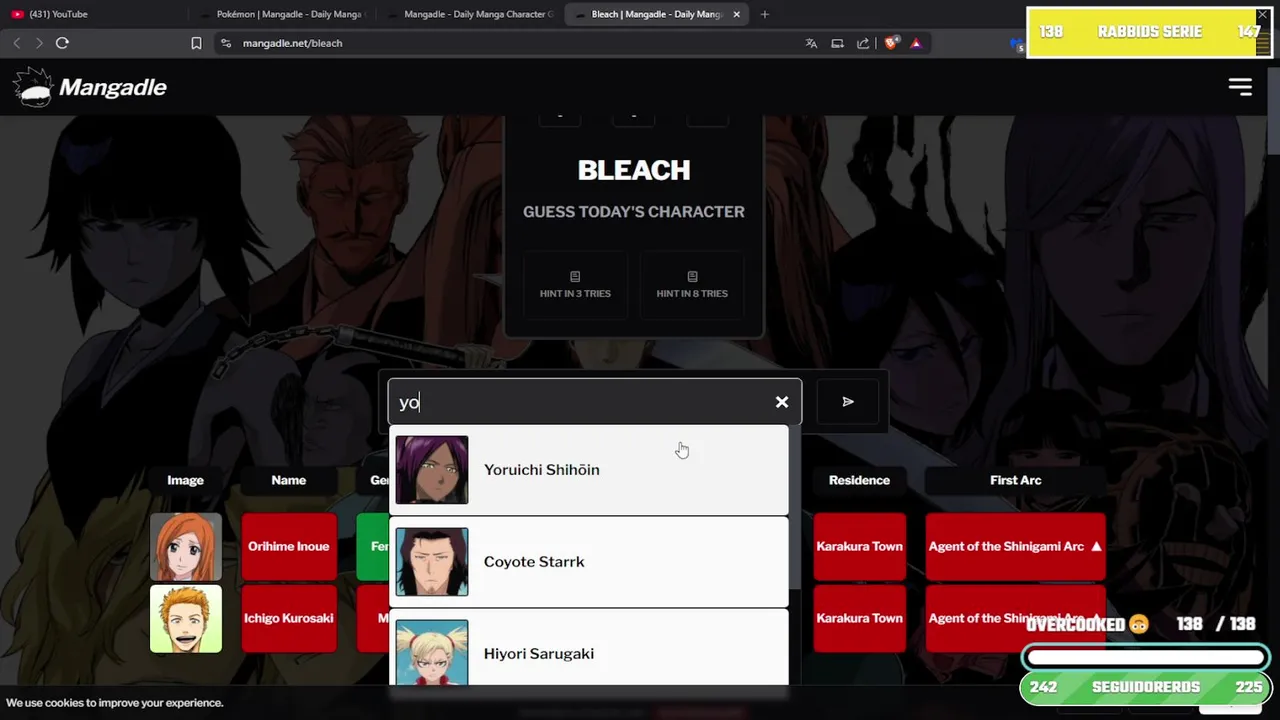This screenshot has width=1280, height=720.
Task: Click the Image column header
Action: click(185, 480)
